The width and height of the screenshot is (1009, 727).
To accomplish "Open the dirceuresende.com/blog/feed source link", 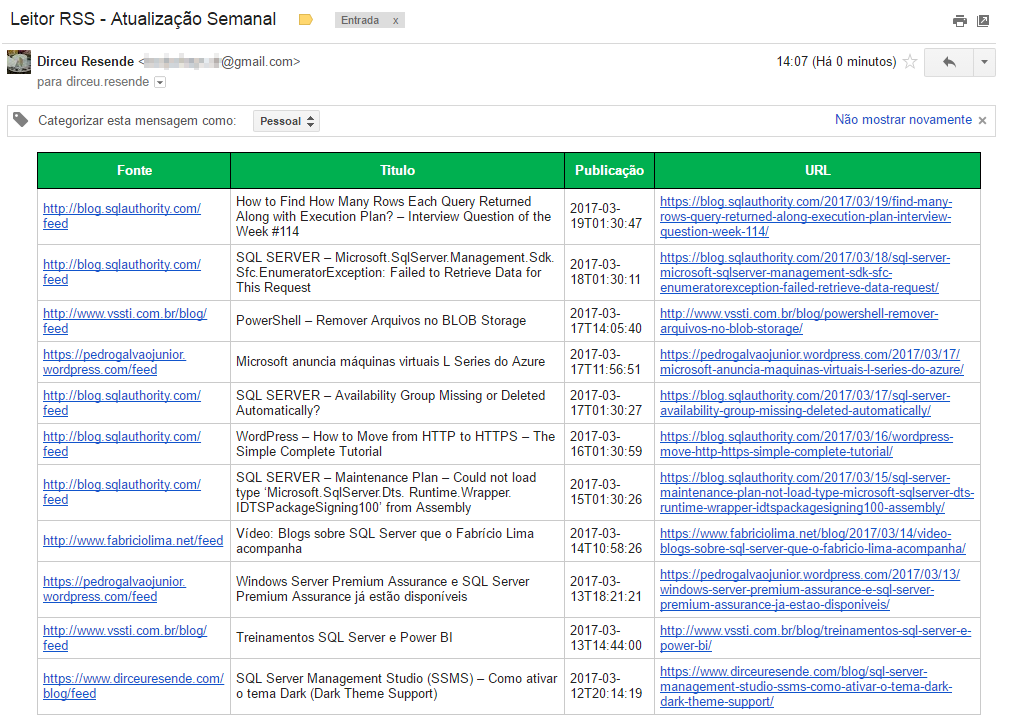I will tap(133, 686).
